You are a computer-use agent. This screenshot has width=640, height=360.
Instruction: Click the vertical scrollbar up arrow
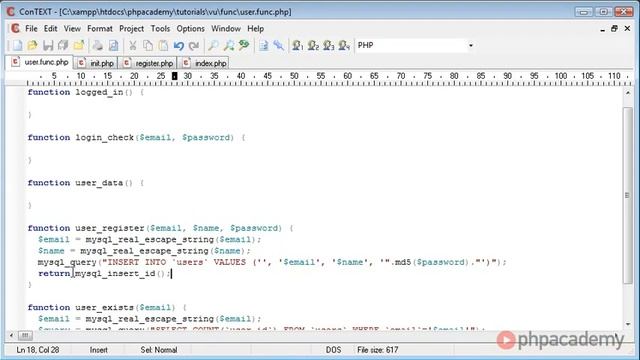click(x=628, y=93)
